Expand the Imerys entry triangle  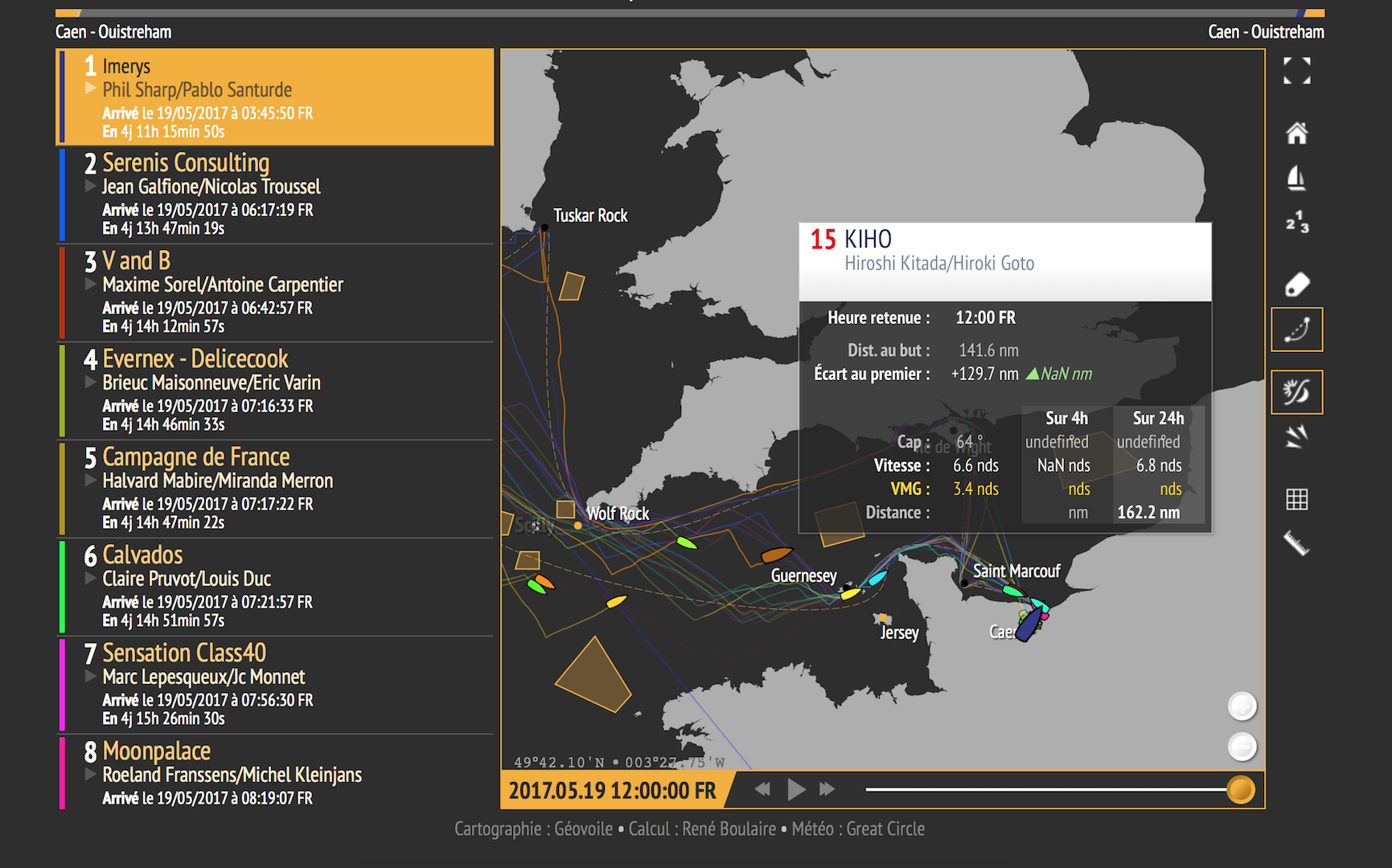91,88
